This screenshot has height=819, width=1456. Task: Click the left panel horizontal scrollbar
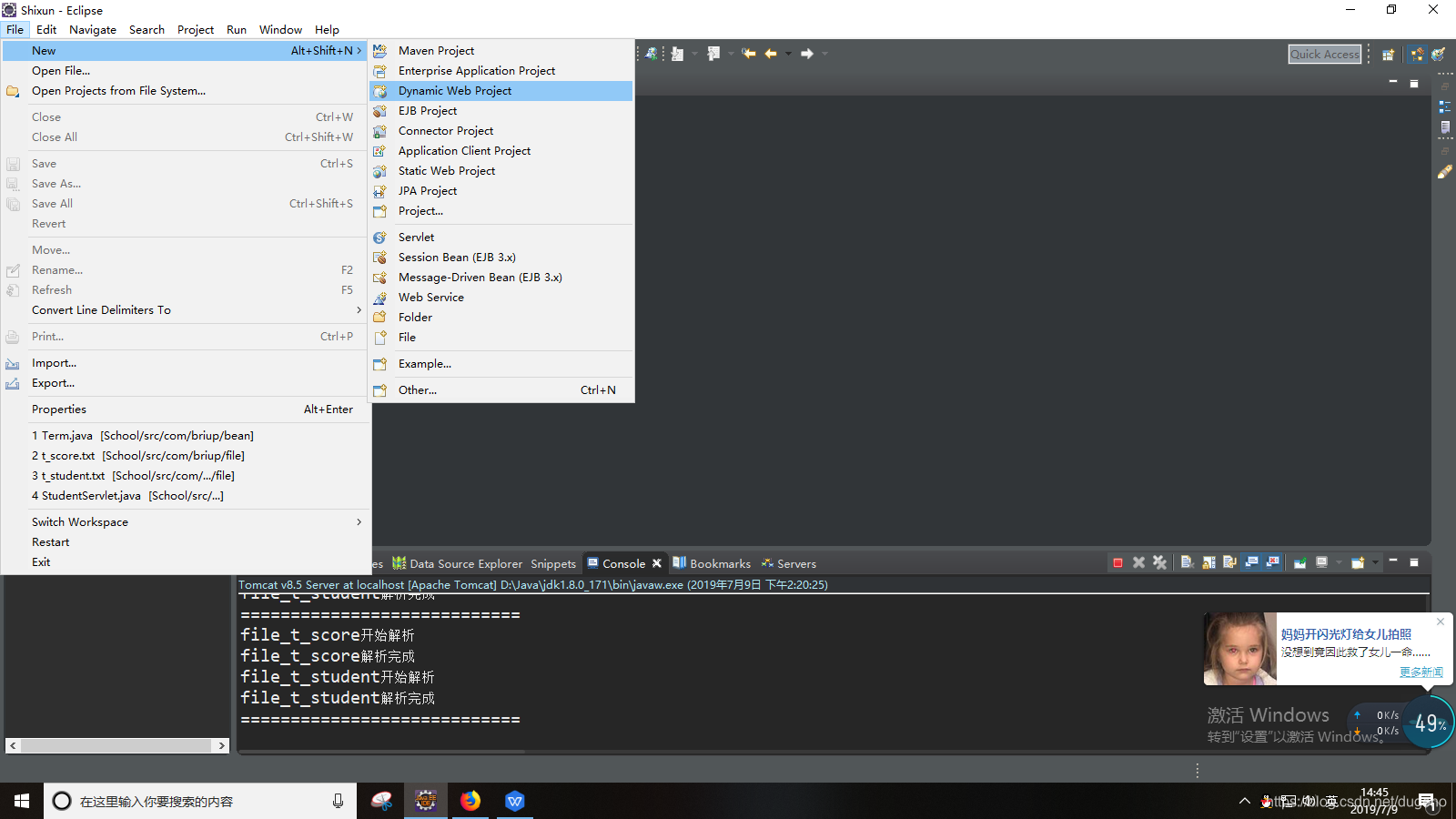click(116, 745)
